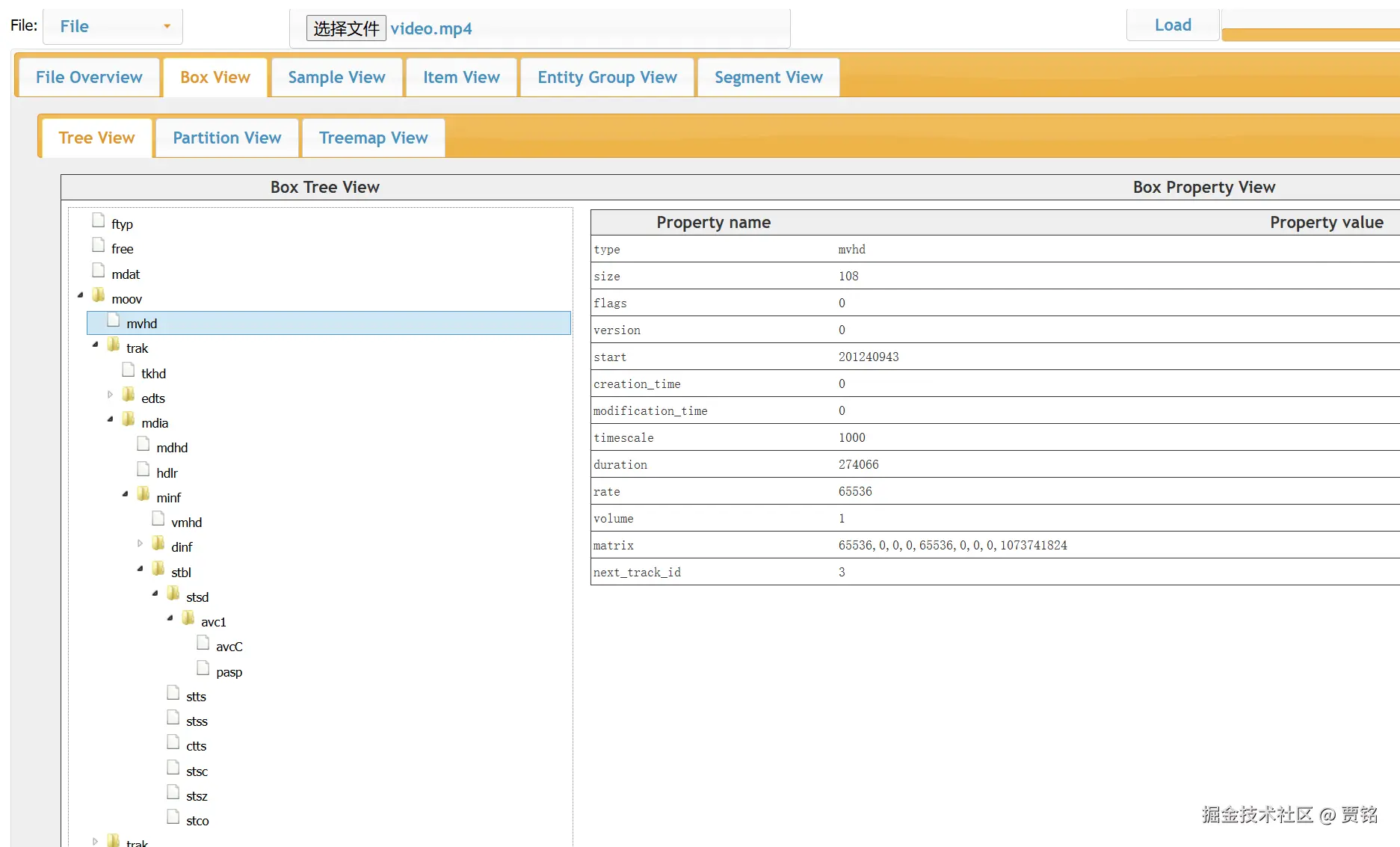
Task: Collapse the mdia node
Action: [111, 419]
